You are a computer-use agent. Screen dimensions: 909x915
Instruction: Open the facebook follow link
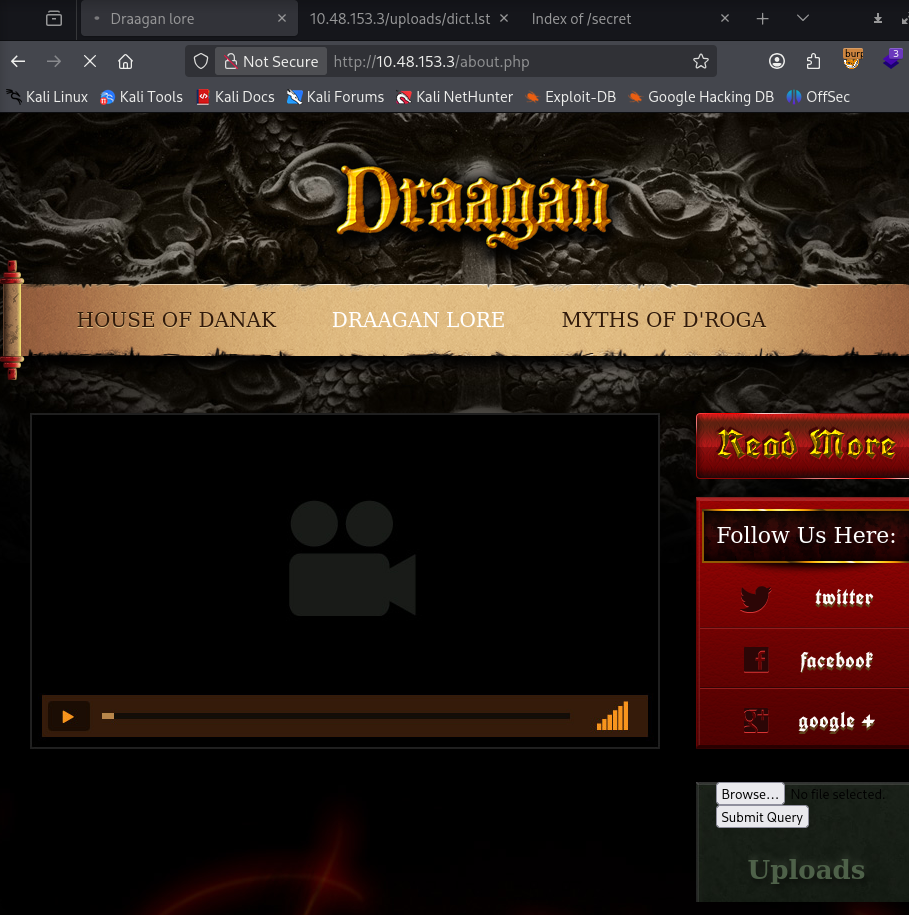836,661
